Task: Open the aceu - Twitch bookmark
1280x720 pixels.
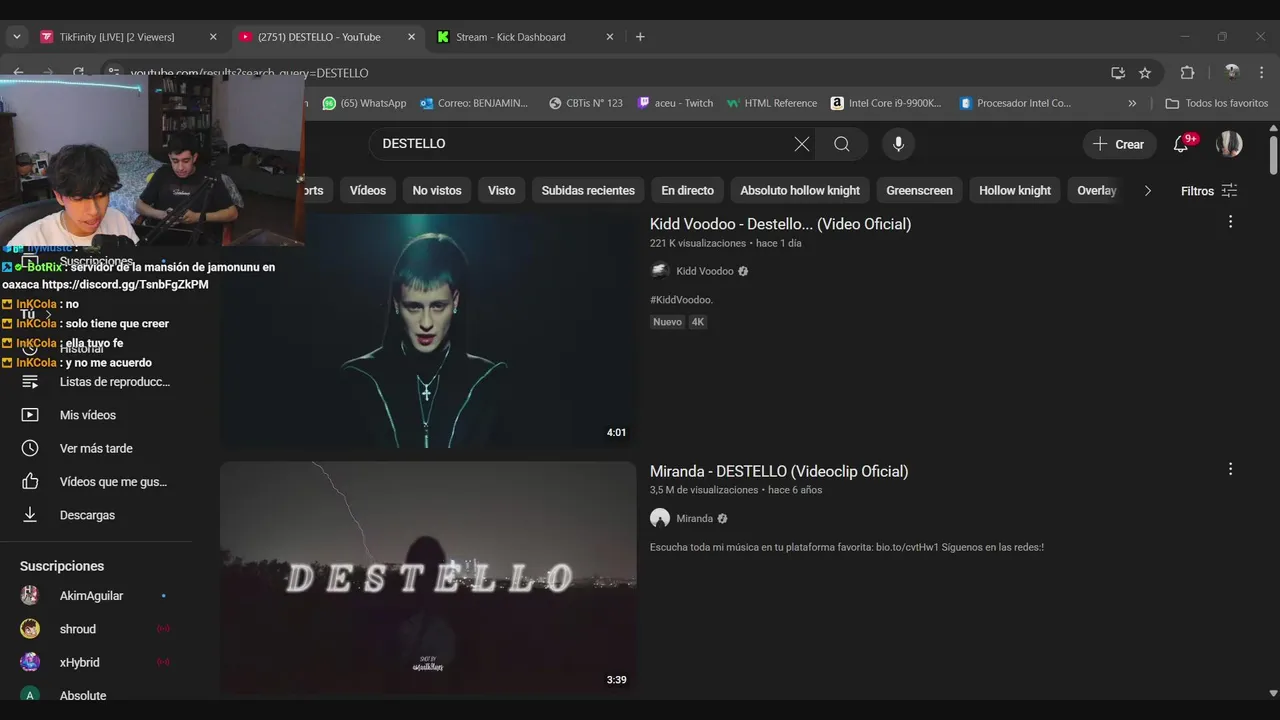Action: [x=676, y=103]
